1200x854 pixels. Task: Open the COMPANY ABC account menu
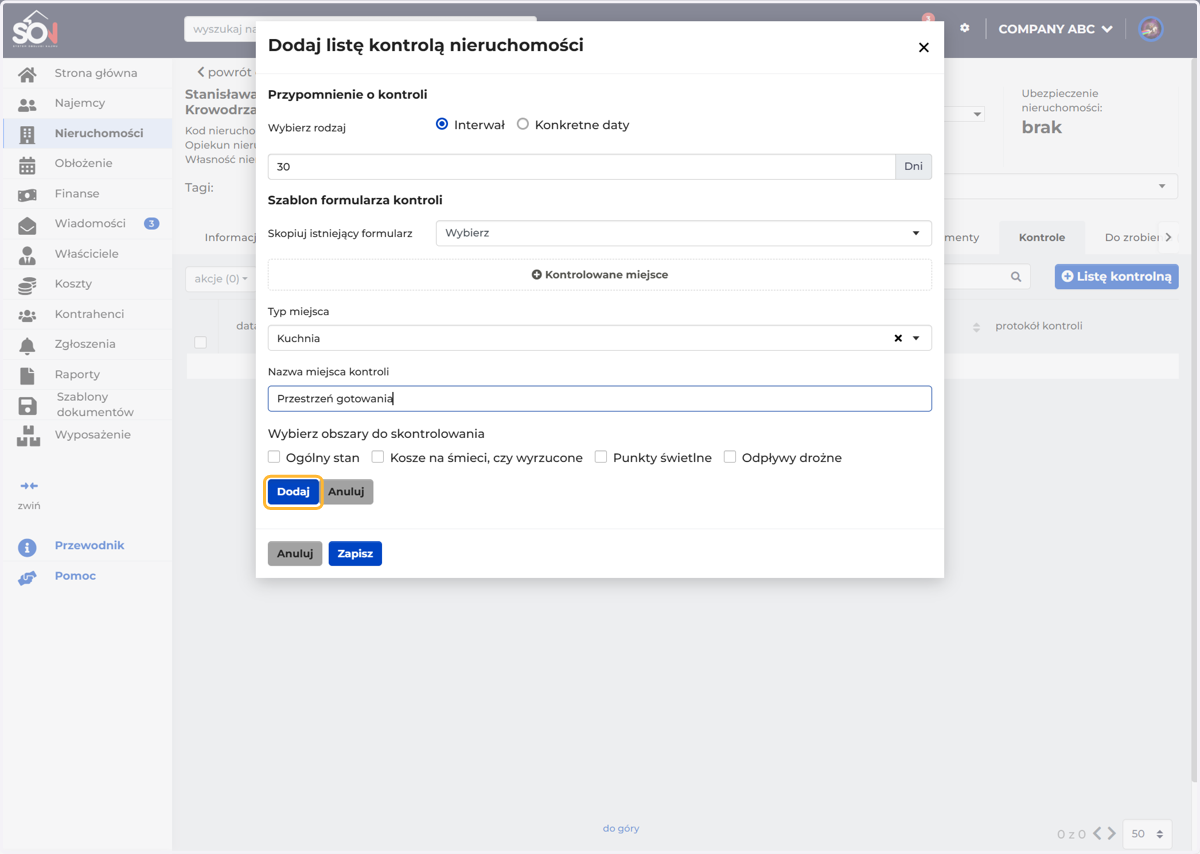pyautogui.click(x=1055, y=29)
